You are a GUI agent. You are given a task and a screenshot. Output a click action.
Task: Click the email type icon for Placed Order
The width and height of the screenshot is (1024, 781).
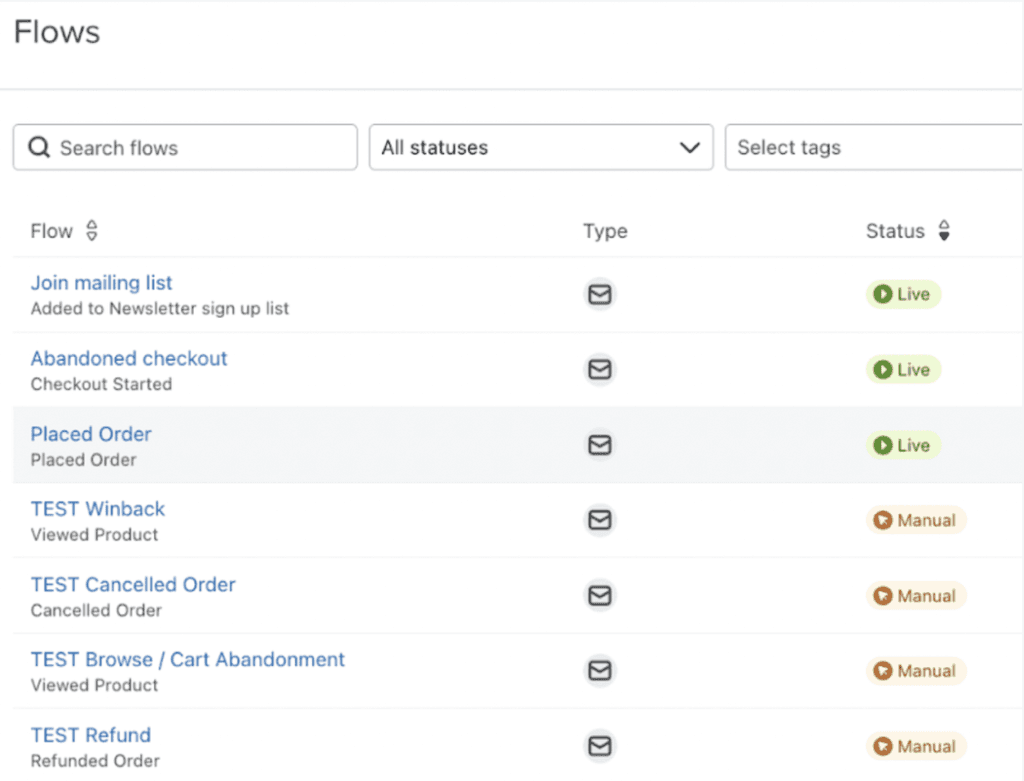tap(599, 445)
